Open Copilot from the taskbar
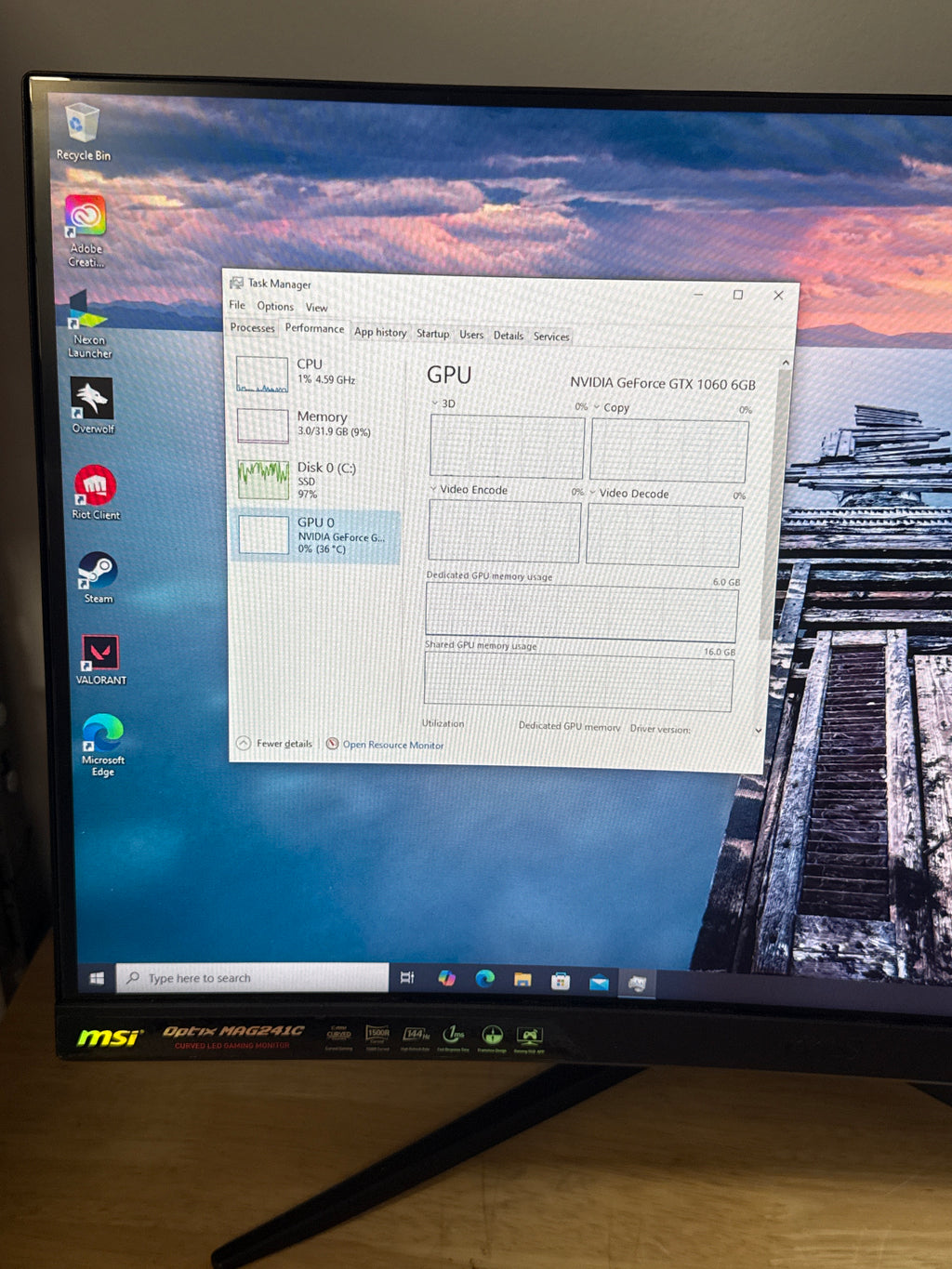The image size is (952, 1269). [447, 978]
